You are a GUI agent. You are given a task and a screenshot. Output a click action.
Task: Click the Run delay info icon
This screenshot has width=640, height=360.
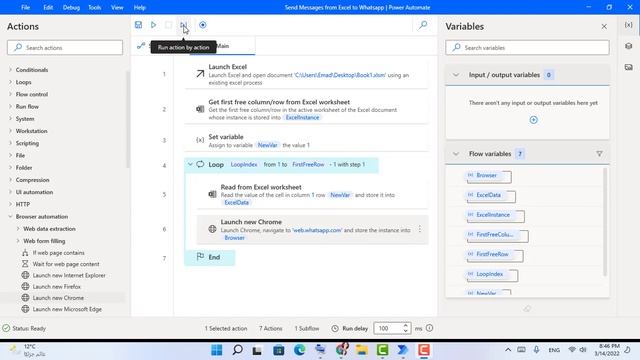(x=429, y=328)
